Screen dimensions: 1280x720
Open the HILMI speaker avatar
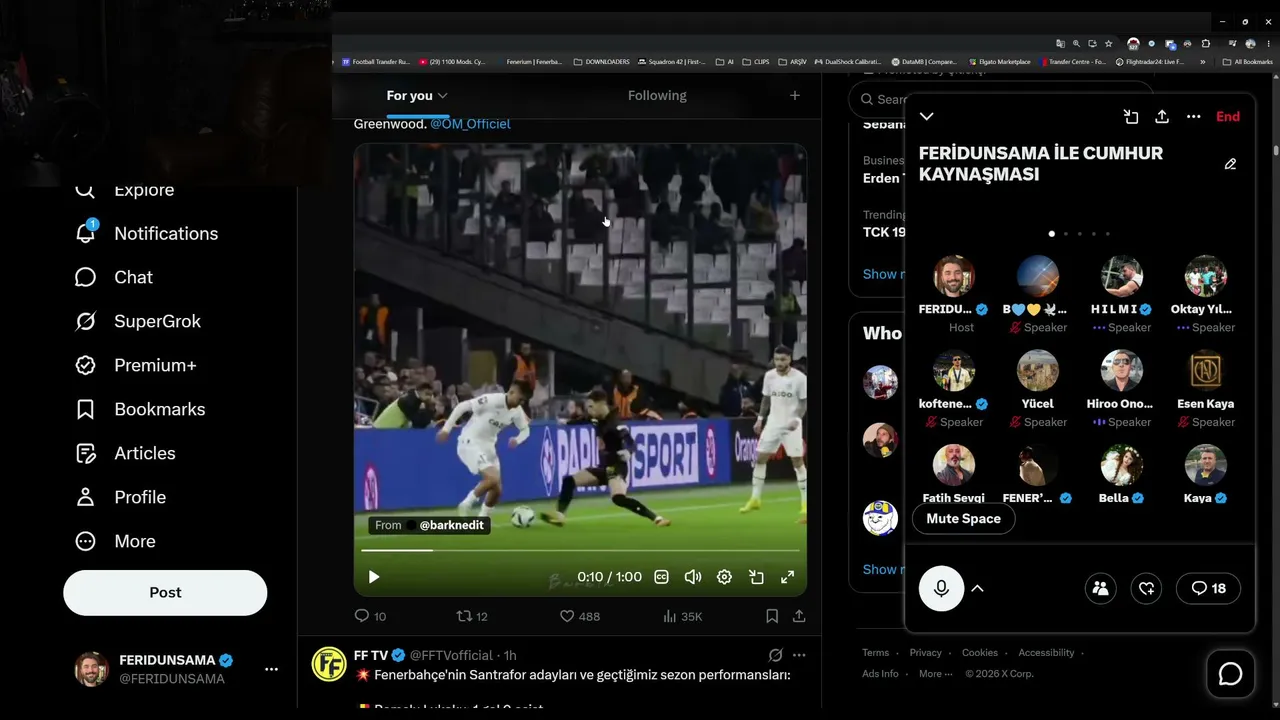click(x=1122, y=276)
